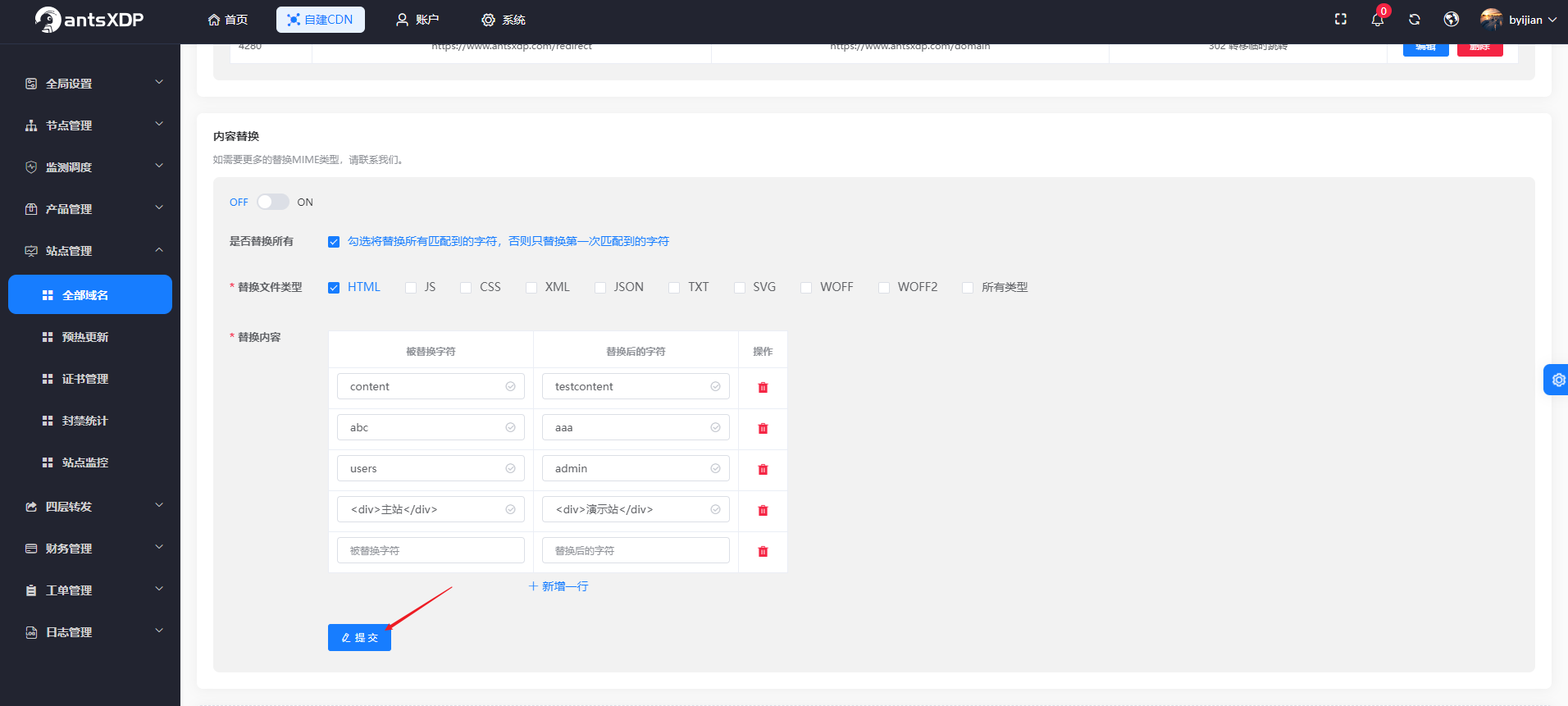Delete the 'users' row with trash icon
The height and width of the screenshot is (706, 1568).
pyautogui.click(x=763, y=469)
